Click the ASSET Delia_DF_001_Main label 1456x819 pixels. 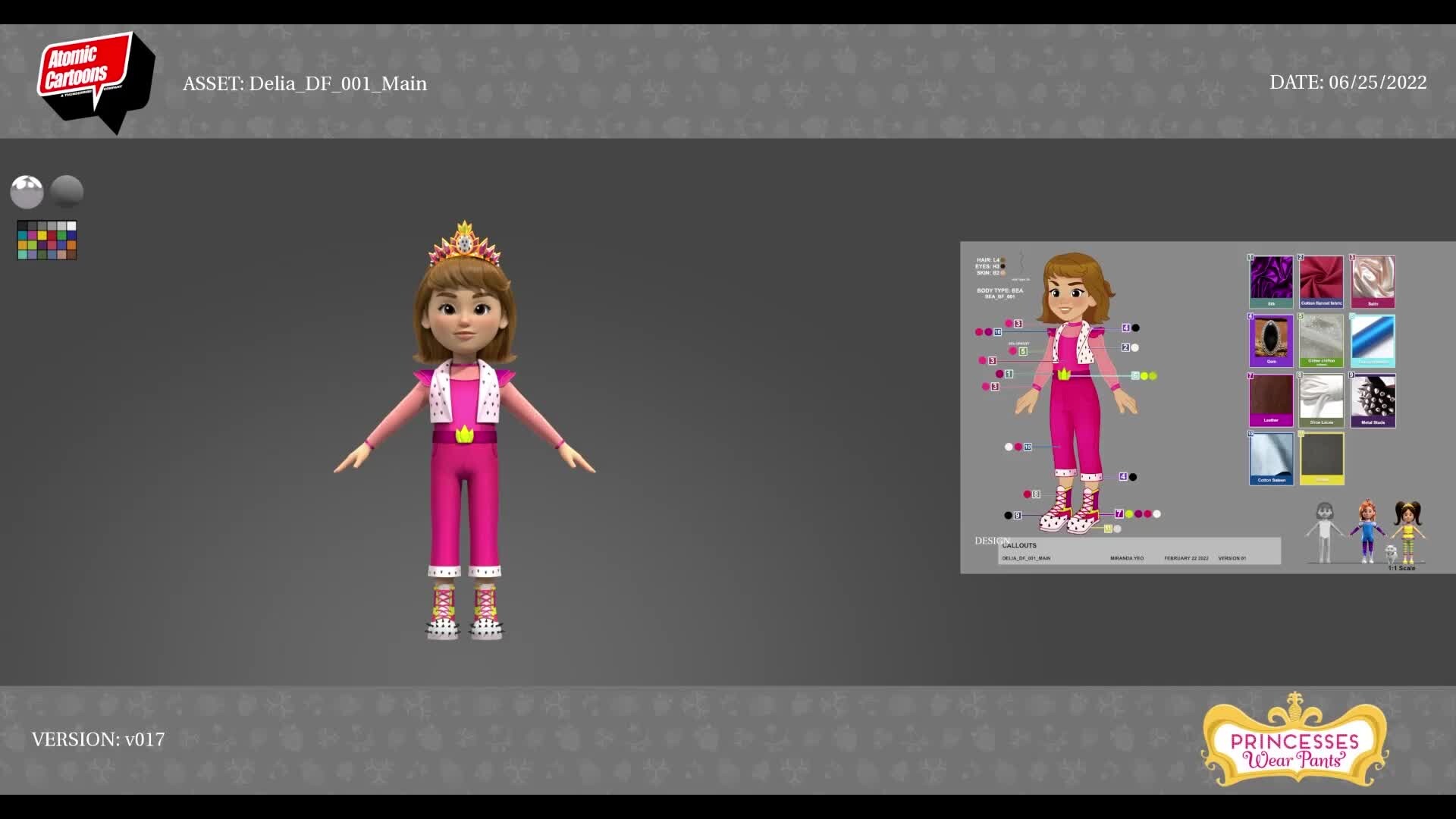point(305,83)
